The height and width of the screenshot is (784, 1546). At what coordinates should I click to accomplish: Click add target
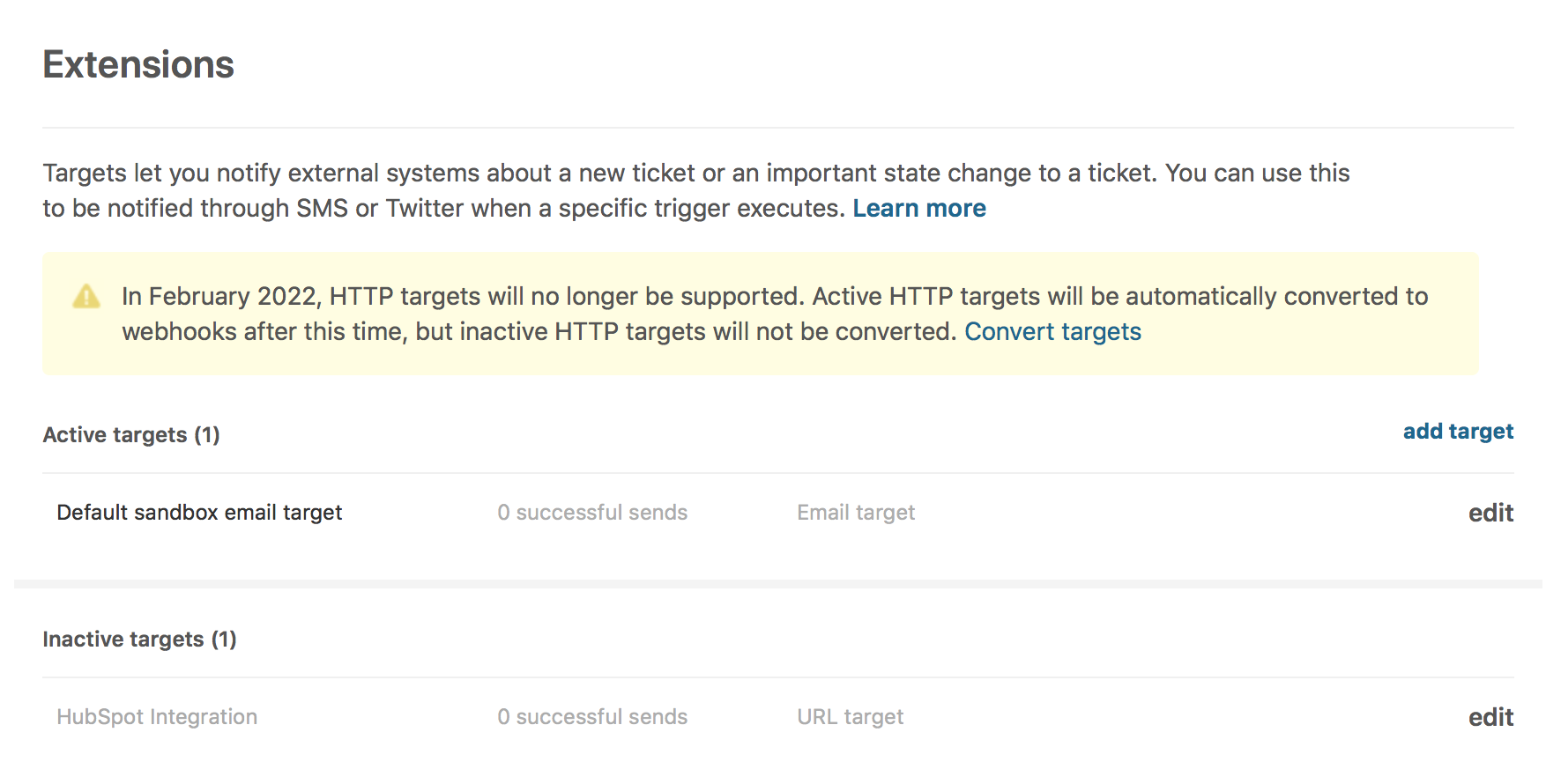click(1458, 432)
